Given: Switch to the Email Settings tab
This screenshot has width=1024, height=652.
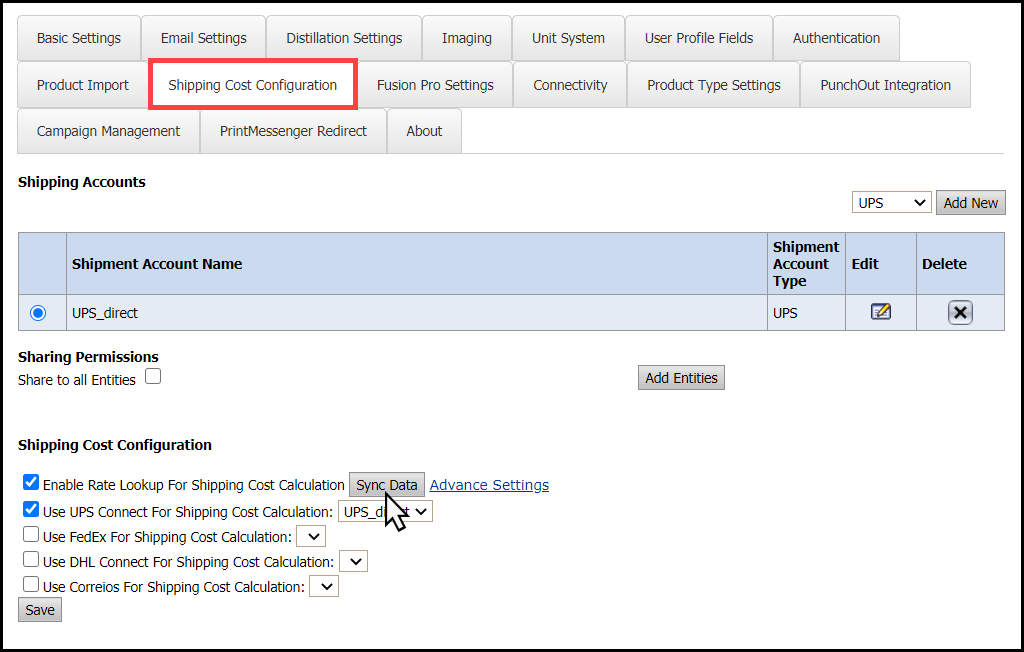Looking at the screenshot, I should [203, 38].
